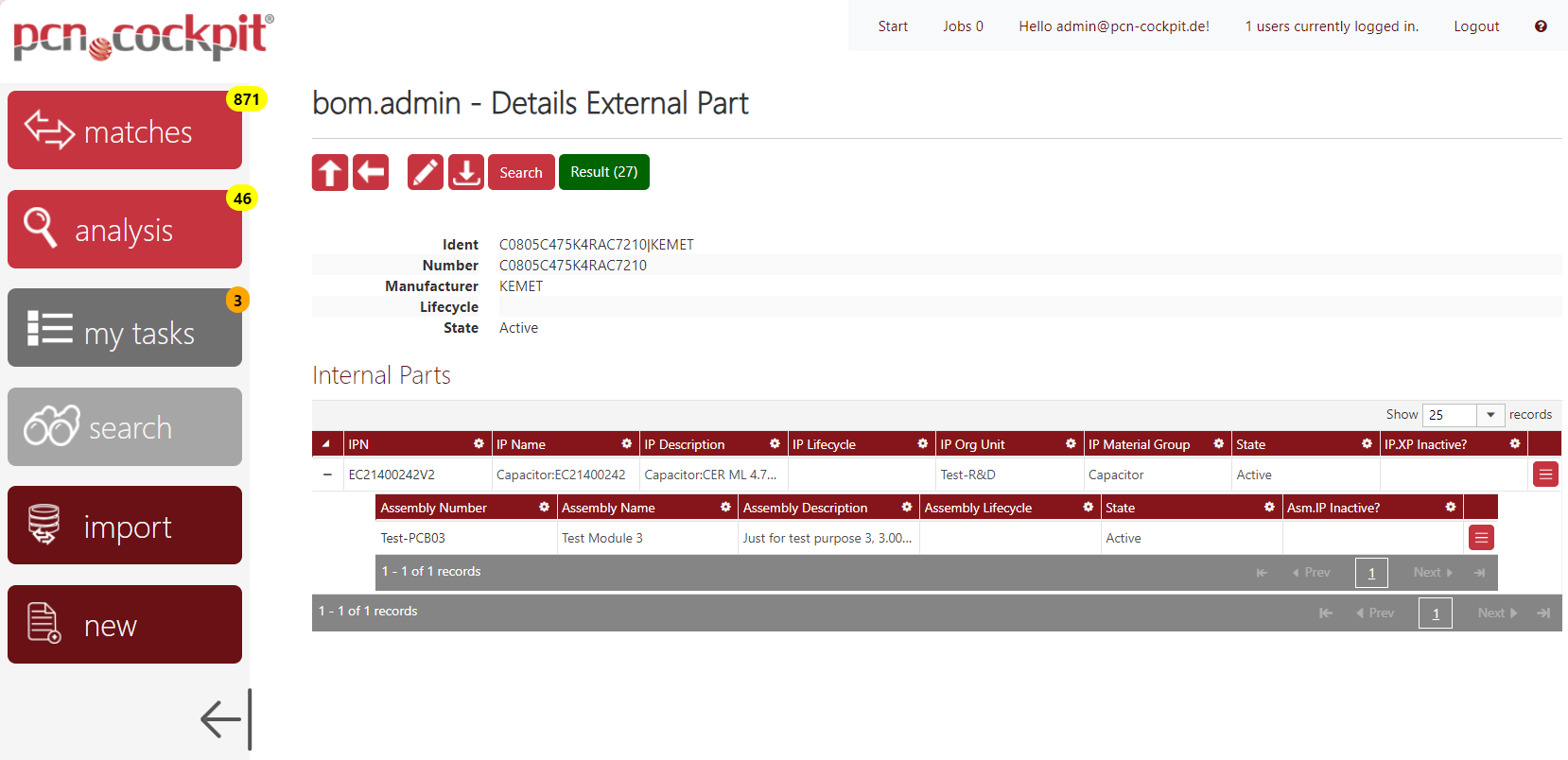This screenshot has height=760, width=1568.
Task: Open Assembly Description column settings gear
Action: (x=906, y=507)
